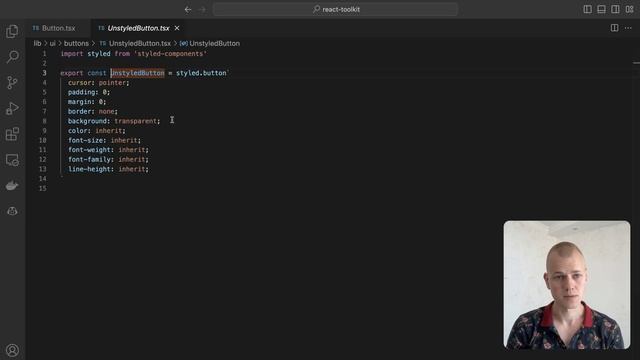640x360 pixels.
Task: Open the Docker view
Action: pyautogui.click(x=12, y=186)
